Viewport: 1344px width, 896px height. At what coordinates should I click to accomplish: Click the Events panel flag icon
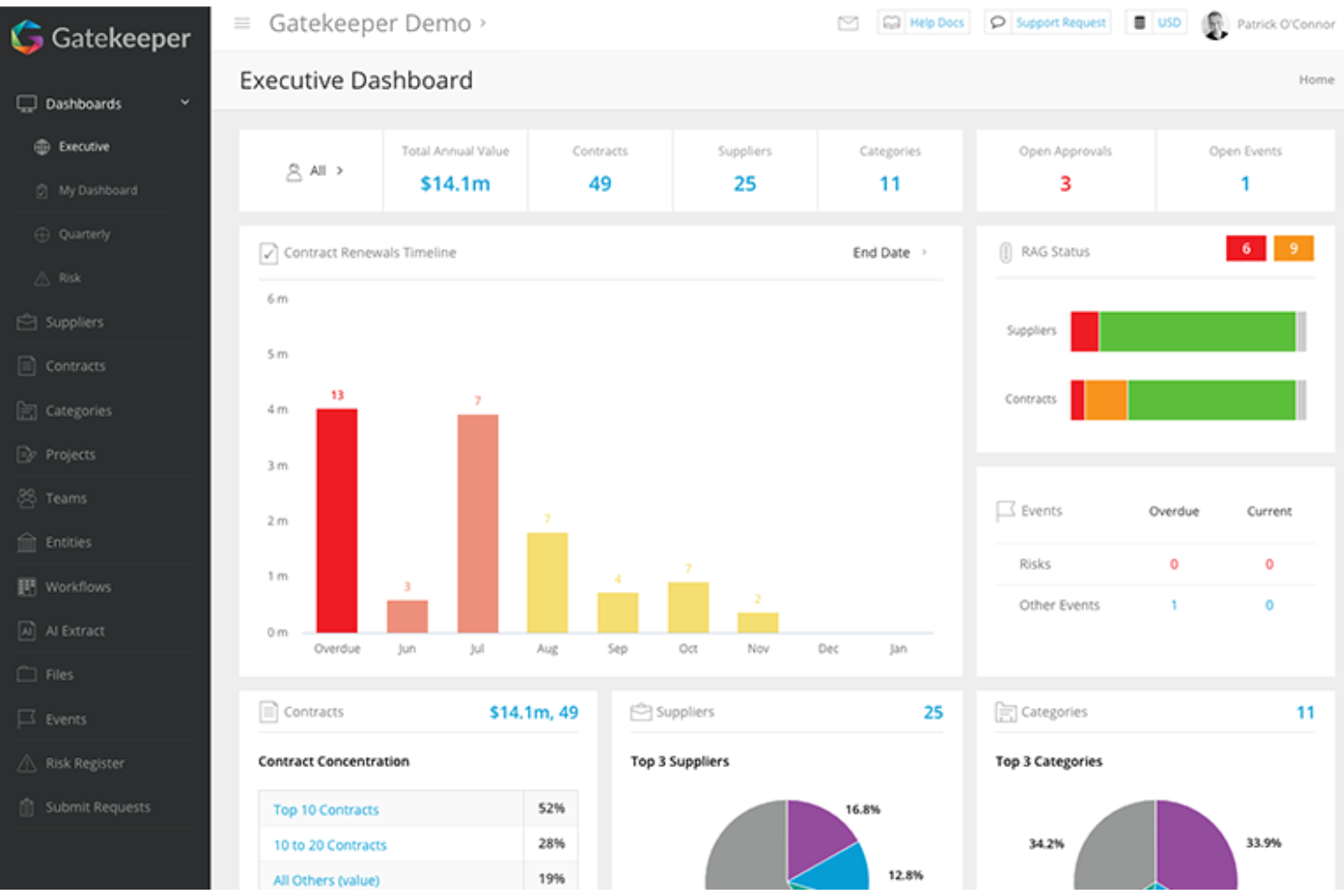pyautogui.click(x=1005, y=511)
